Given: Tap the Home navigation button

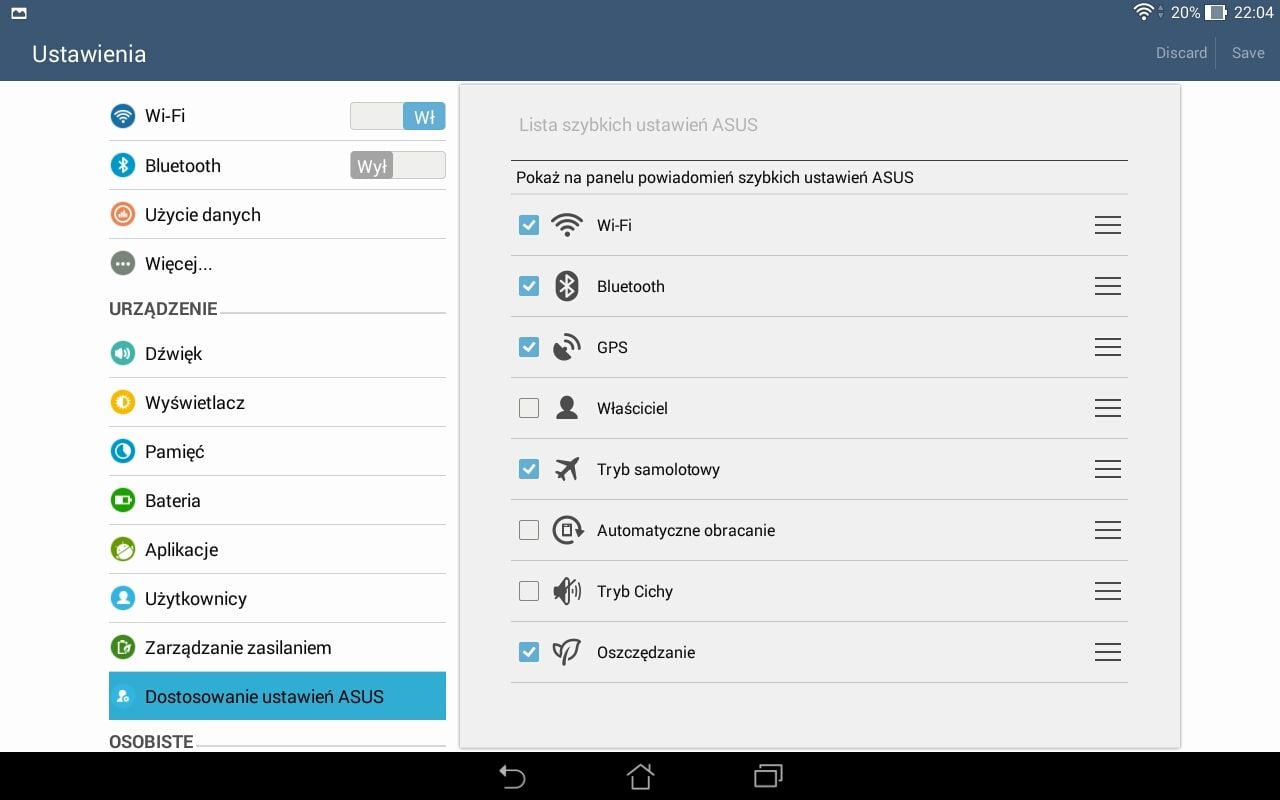Looking at the screenshot, I should click(640, 776).
